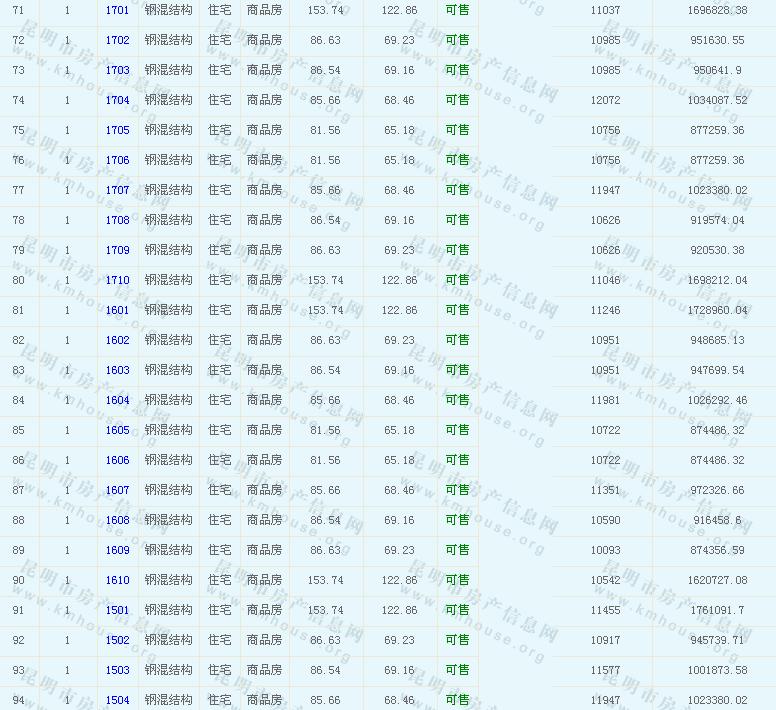Click 可售 status in row 75
Image resolution: width=776 pixels, height=710 pixels.
click(457, 130)
